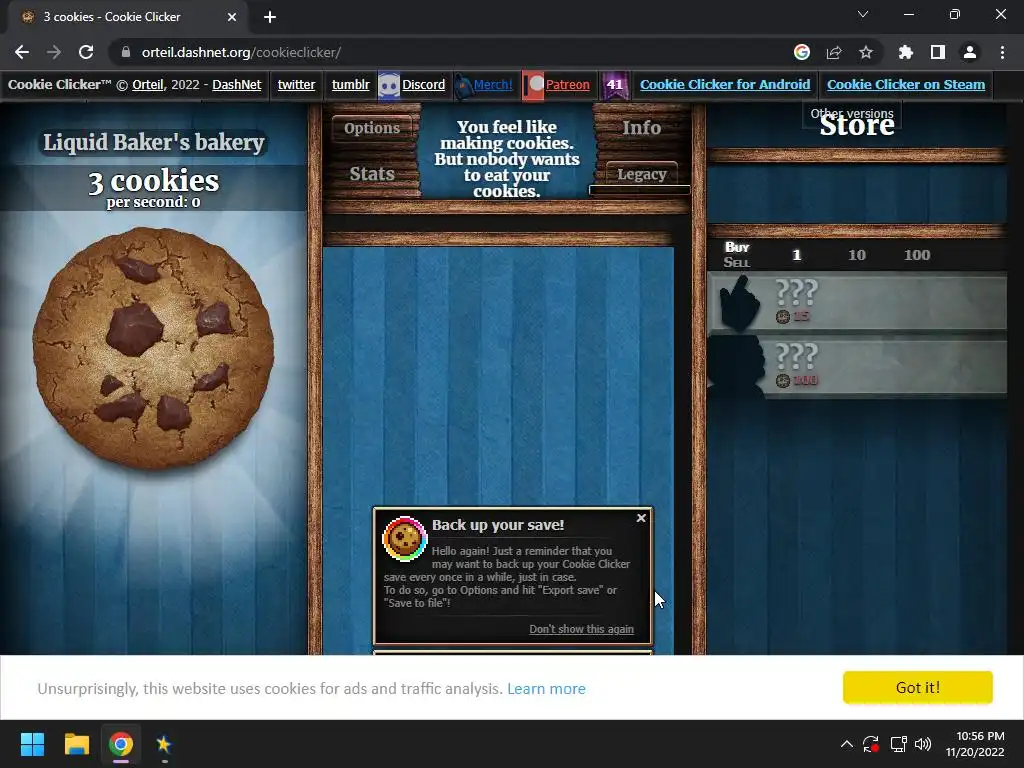Click the Got it! cookie consent button
Image resolution: width=1024 pixels, height=768 pixels.
pyautogui.click(x=918, y=687)
